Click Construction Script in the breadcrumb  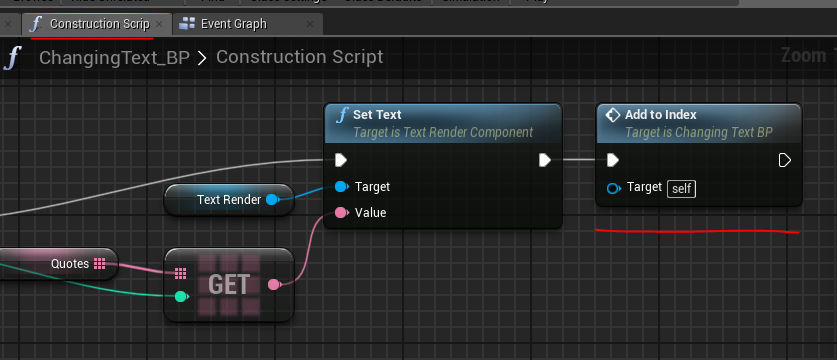[x=299, y=57]
